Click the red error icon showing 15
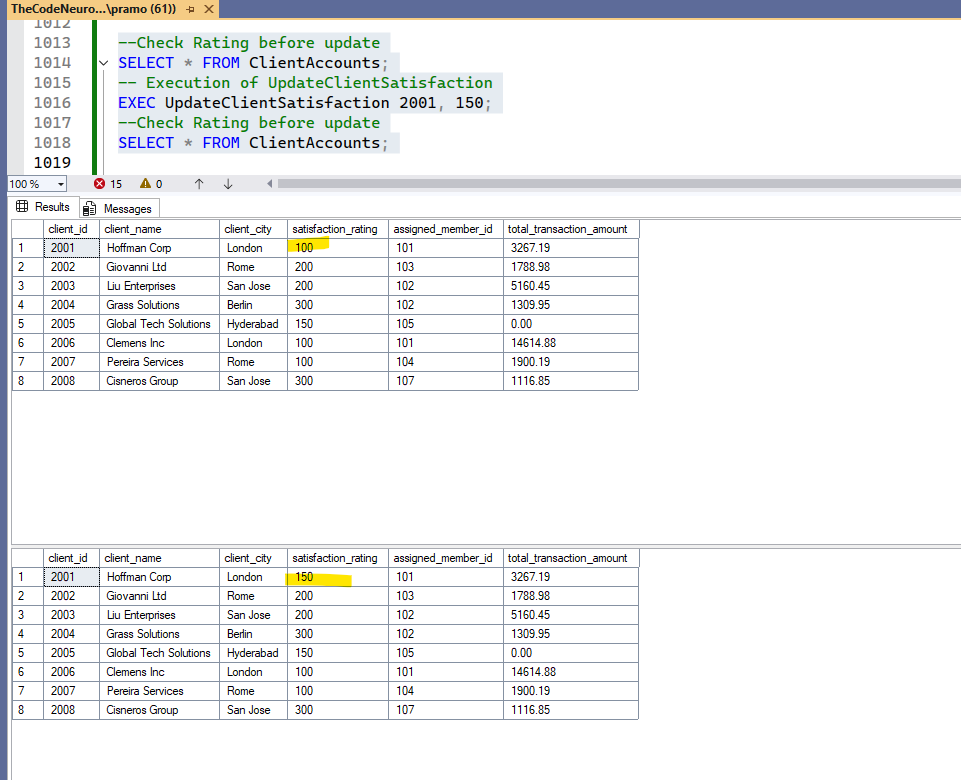 click(x=99, y=184)
